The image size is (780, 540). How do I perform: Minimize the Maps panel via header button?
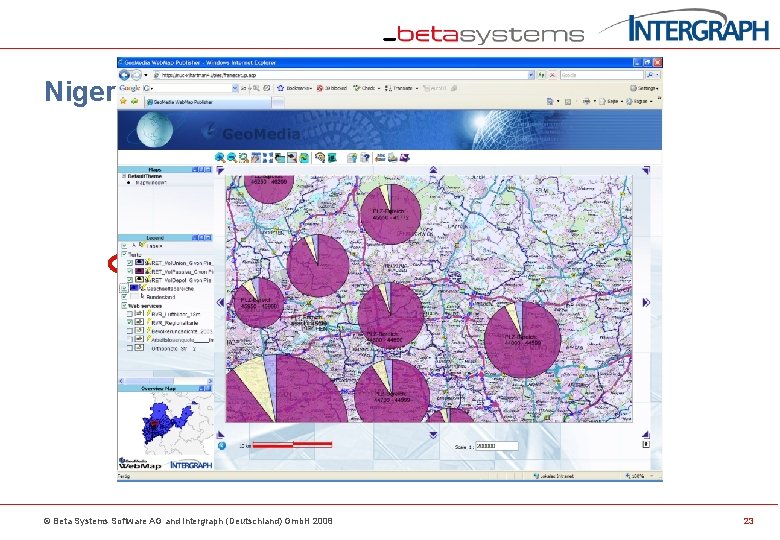click(195, 170)
